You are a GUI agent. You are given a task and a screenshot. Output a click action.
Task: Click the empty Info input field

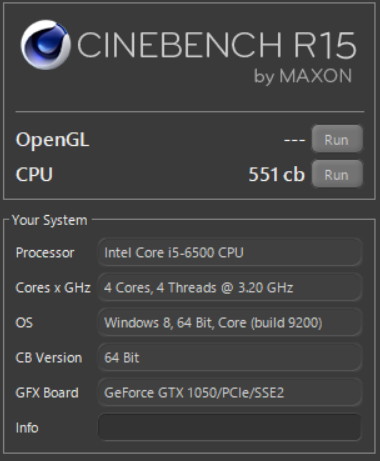point(230,427)
